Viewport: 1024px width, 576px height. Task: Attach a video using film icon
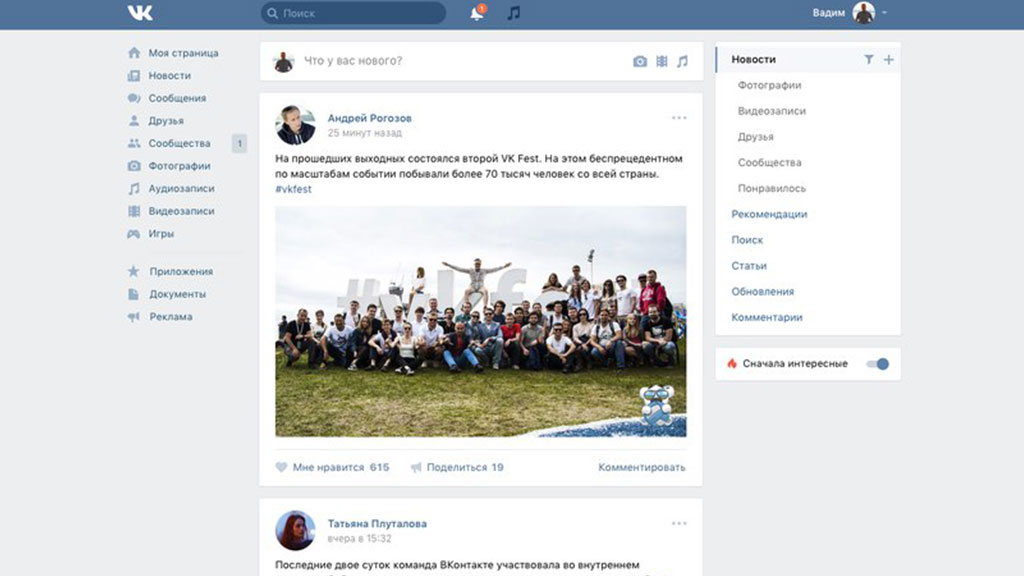(x=662, y=61)
